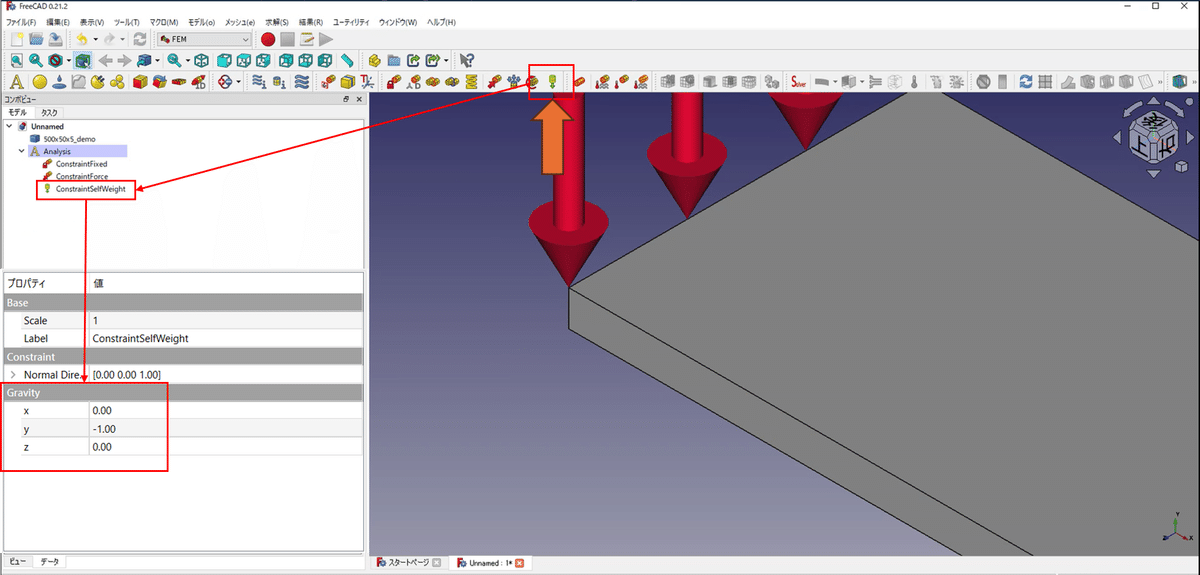The width and height of the screenshot is (1200, 575).
Task: Close the Unnamed : 1* document tab
Action: [520, 563]
